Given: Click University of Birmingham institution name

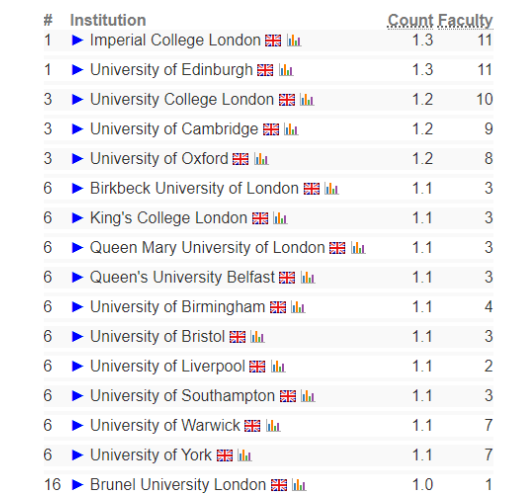Looking at the screenshot, I should point(177,307).
